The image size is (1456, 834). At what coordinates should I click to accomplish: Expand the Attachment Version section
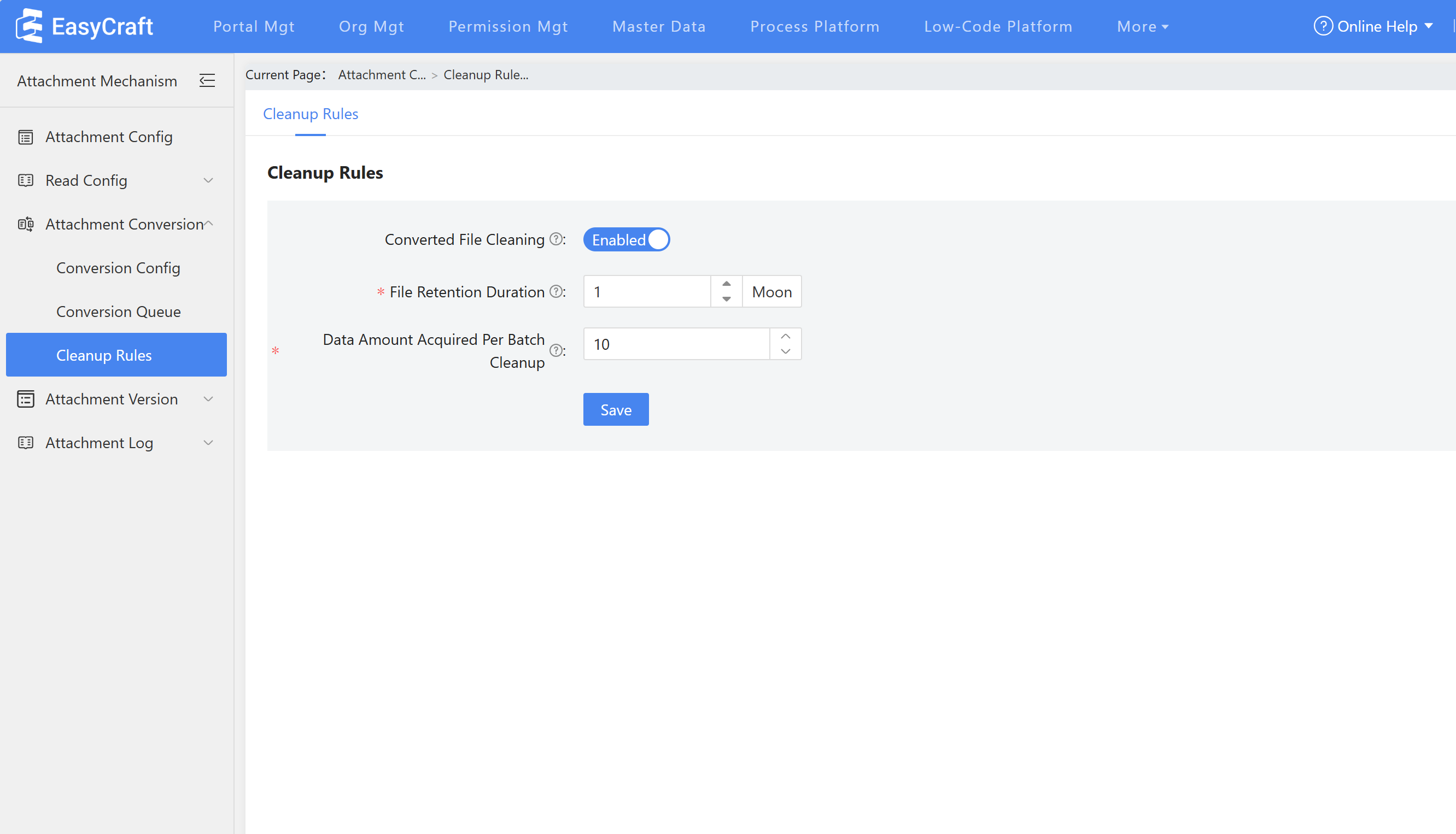(x=208, y=400)
